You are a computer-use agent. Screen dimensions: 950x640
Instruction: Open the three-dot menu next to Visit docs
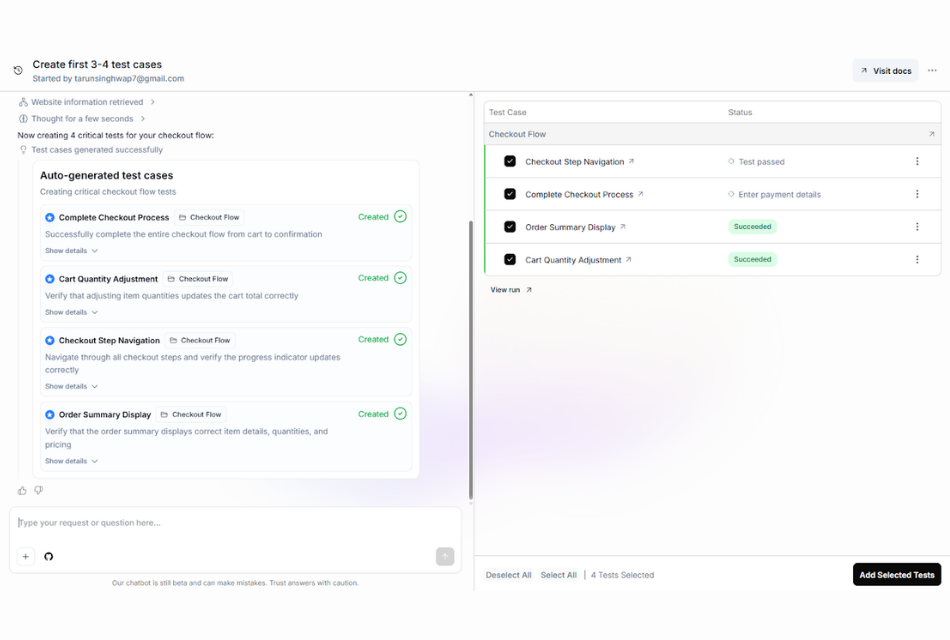[932, 71]
